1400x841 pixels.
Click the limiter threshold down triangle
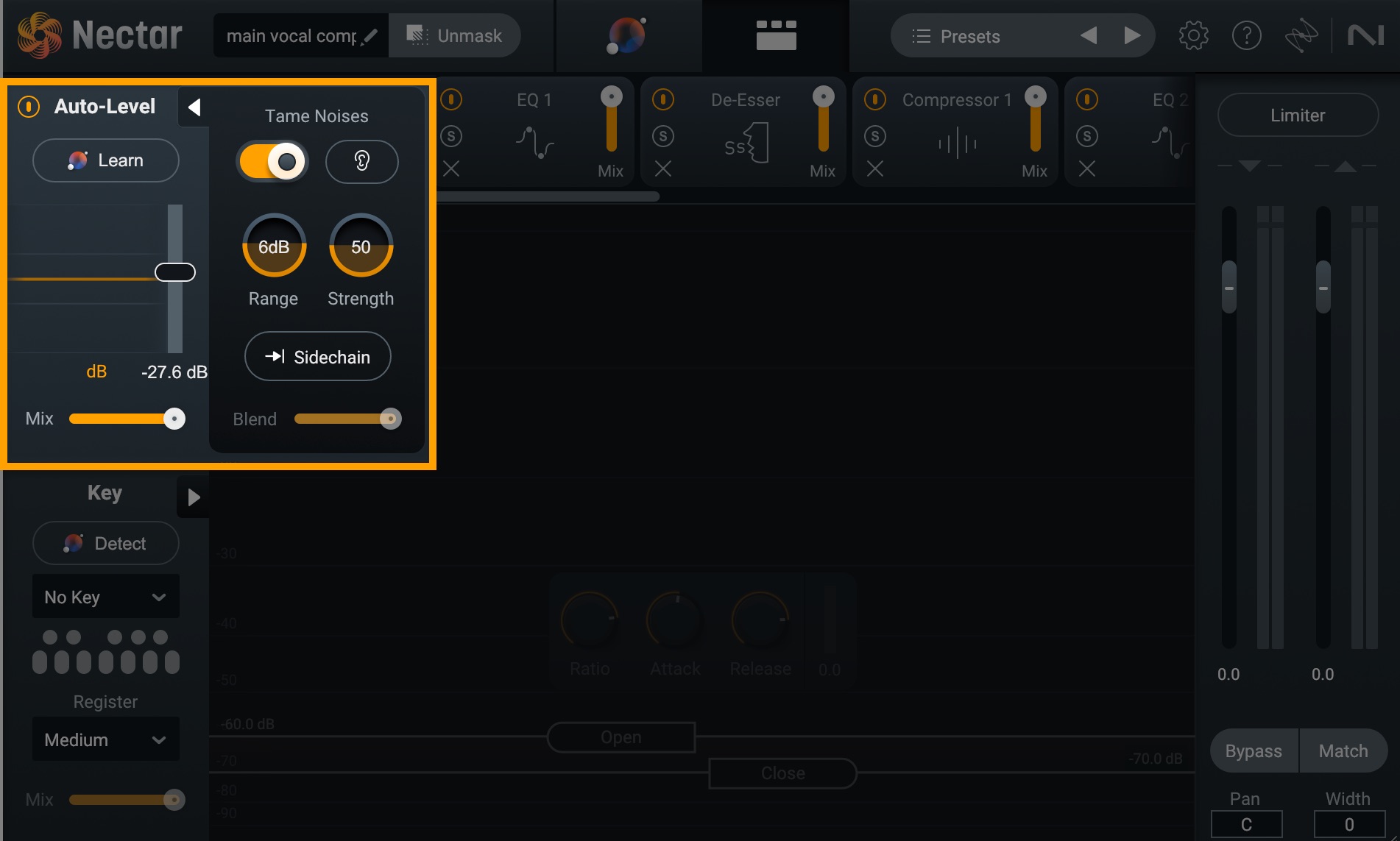(x=1249, y=166)
